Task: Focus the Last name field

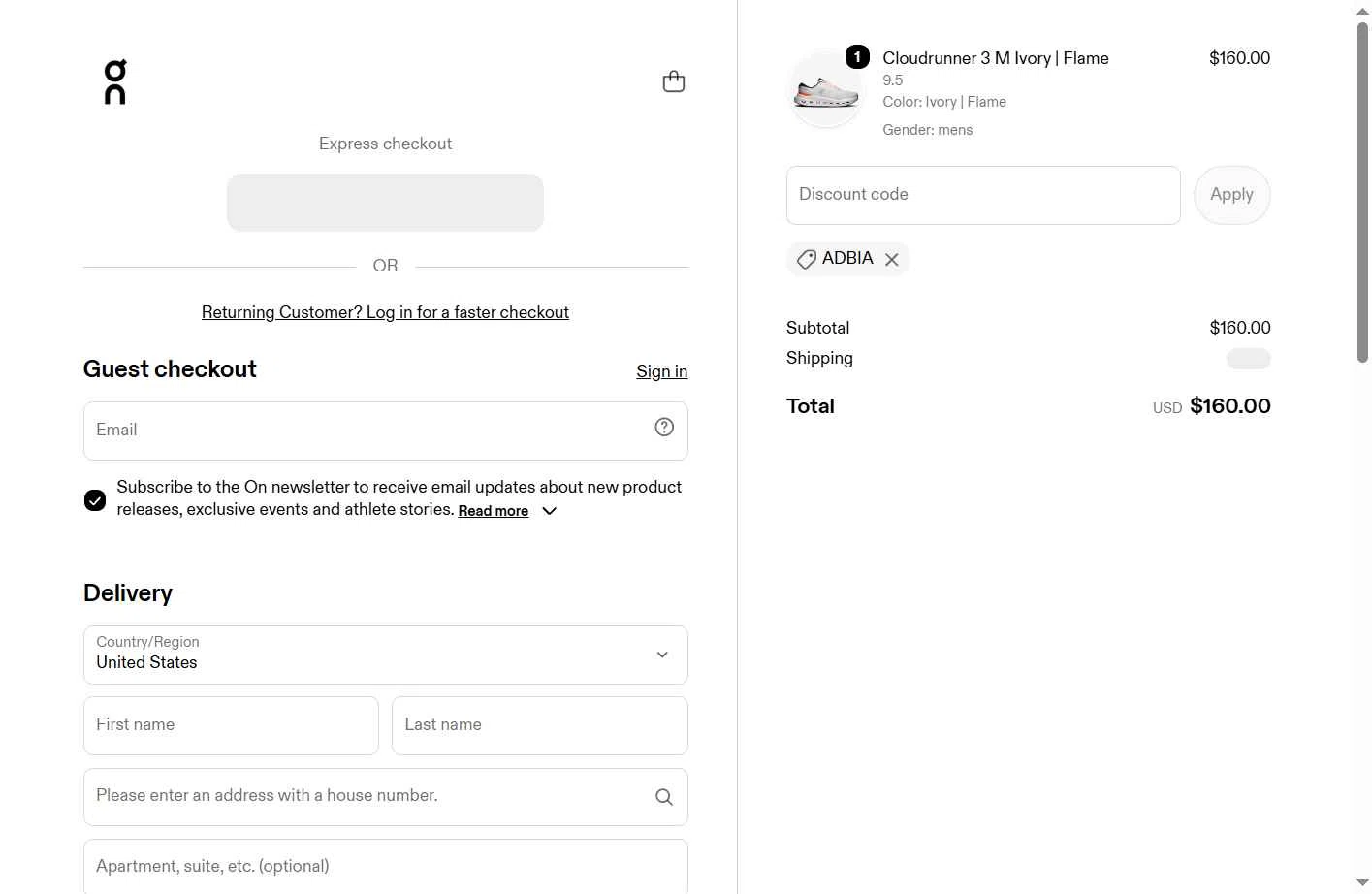Action: point(540,725)
